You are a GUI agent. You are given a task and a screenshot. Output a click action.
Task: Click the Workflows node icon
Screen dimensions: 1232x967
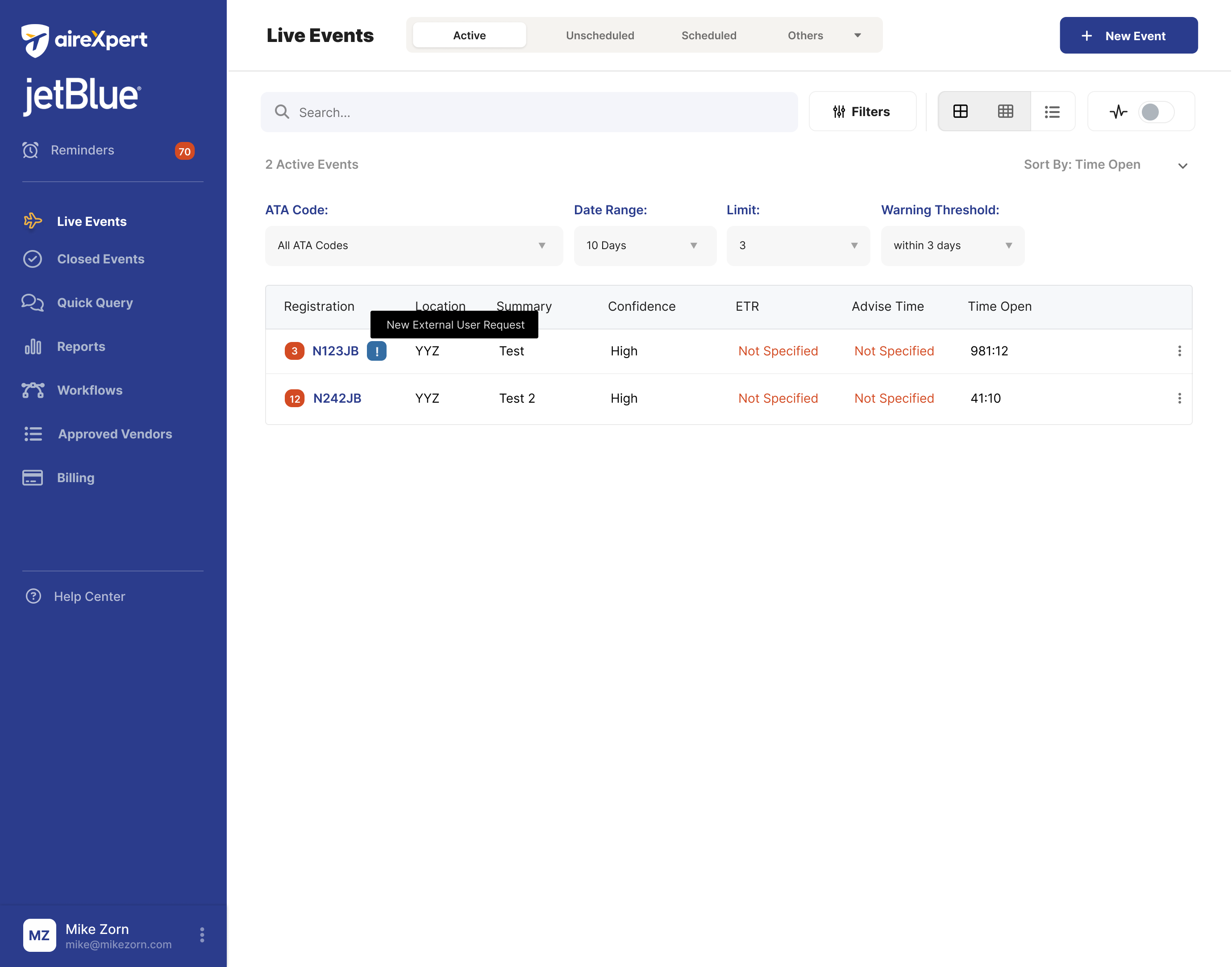click(x=33, y=390)
